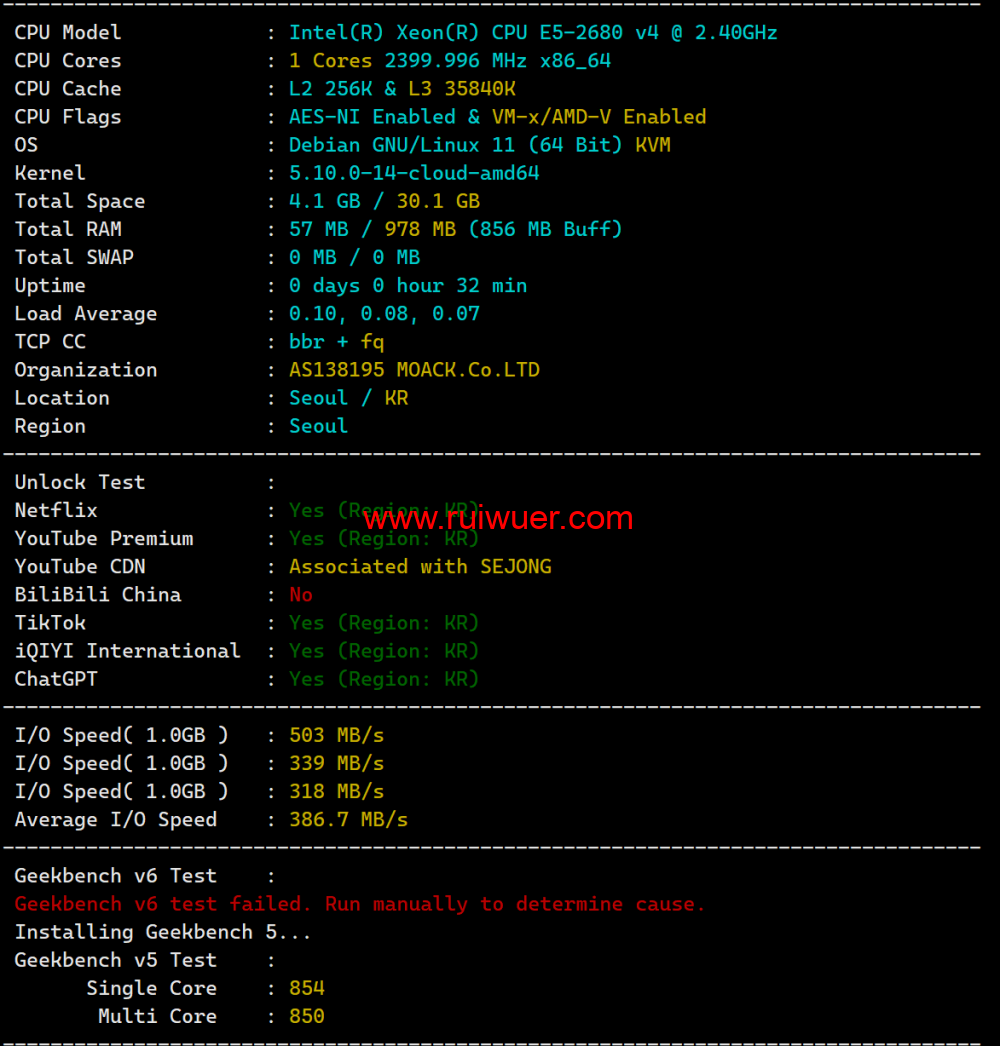Image resolution: width=1000 pixels, height=1046 pixels.
Task: Click the Single Core score 854
Action: point(307,988)
